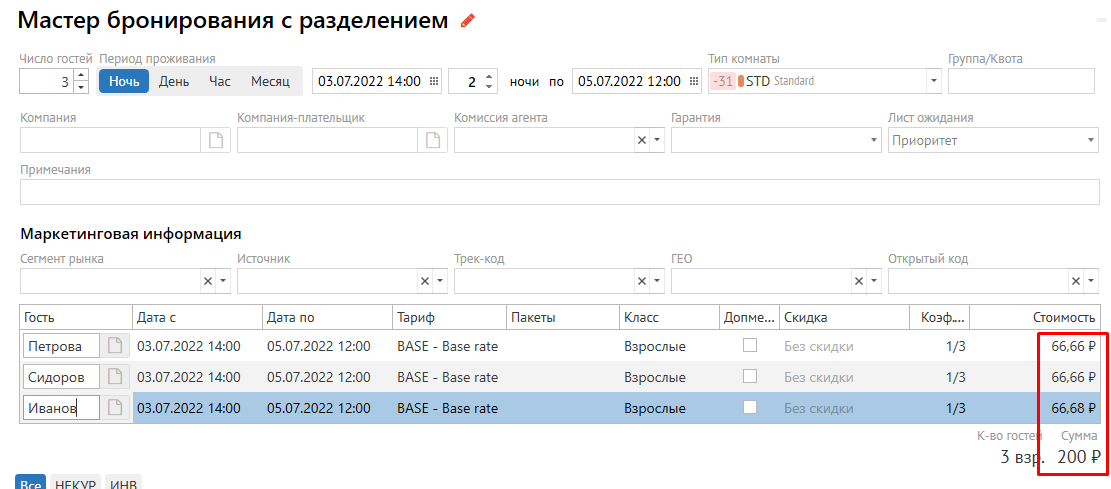
Task: Open guest card icon for Сидоров
Action: [x=116, y=377]
